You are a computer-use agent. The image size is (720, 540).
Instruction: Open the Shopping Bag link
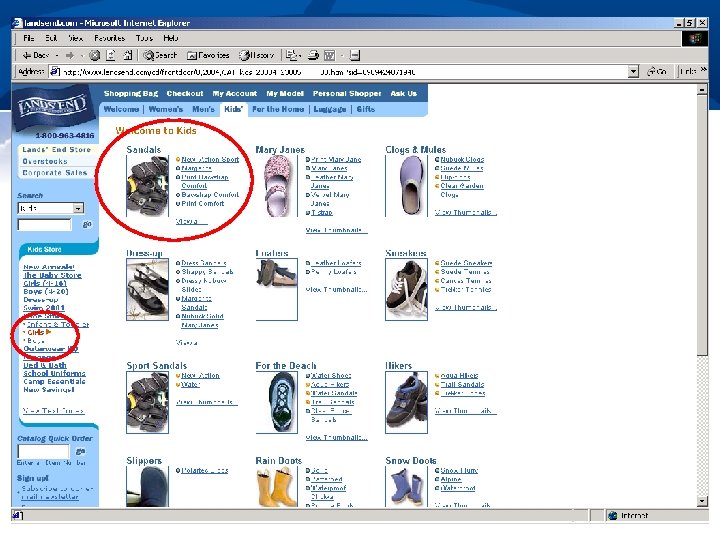[x=131, y=94]
